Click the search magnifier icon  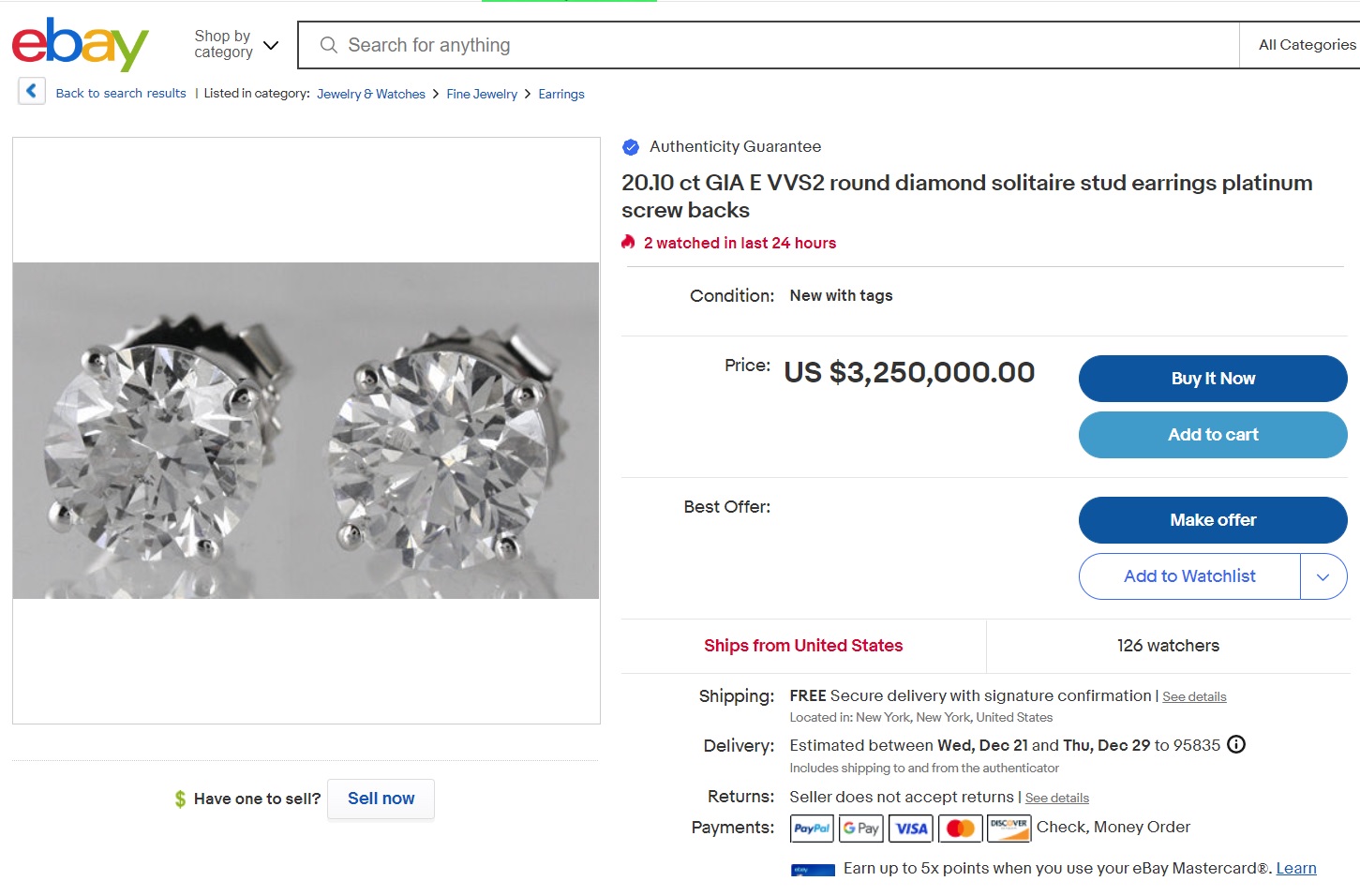328,45
